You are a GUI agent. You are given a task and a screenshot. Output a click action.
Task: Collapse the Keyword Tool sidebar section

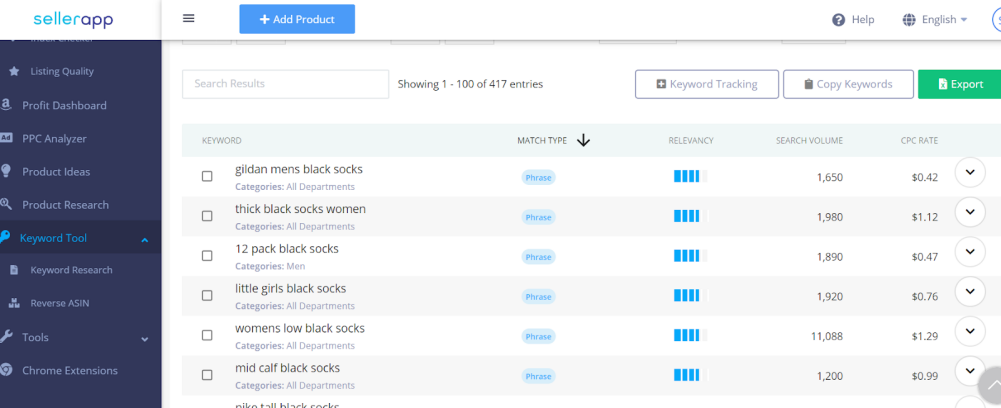tap(145, 239)
